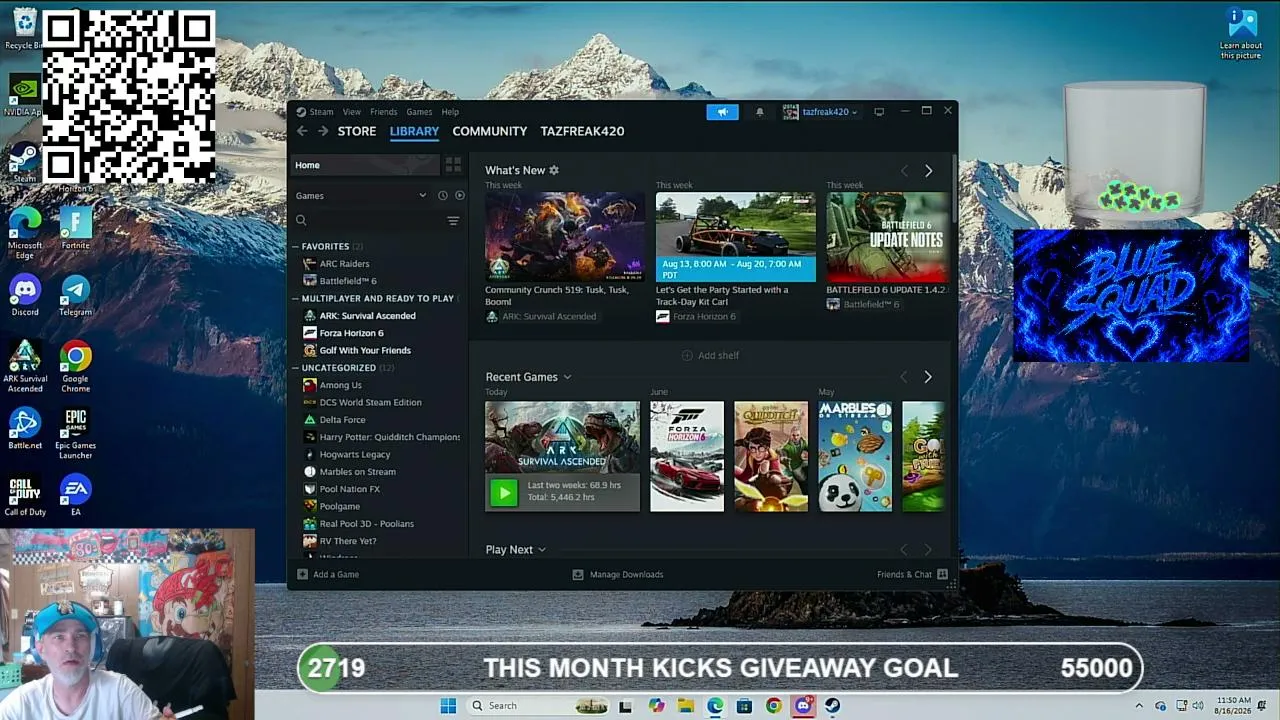Click the taskbar Search box
Viewport: 1280px width, 720px height.
pos(539,706)
